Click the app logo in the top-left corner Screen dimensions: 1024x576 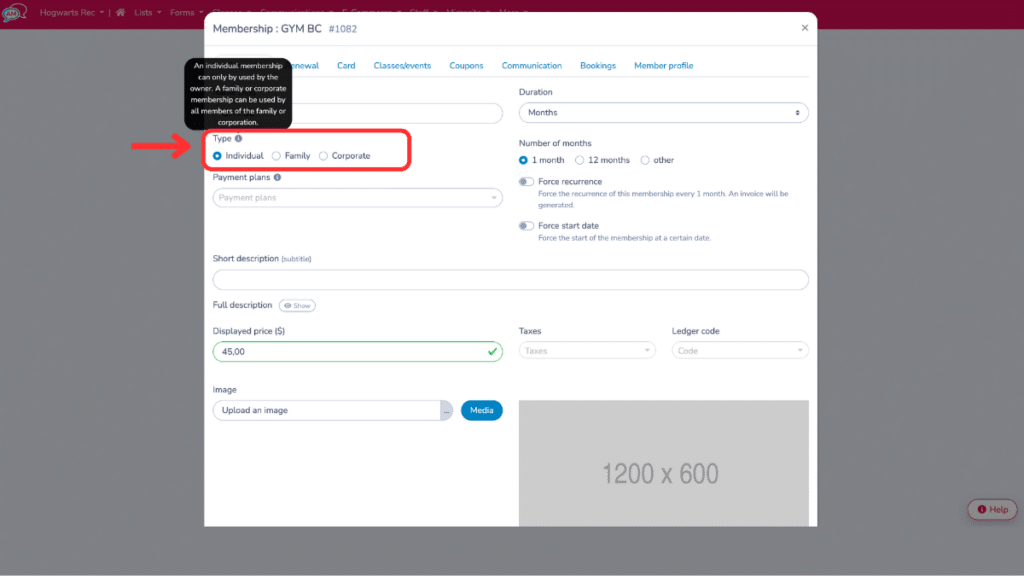pyautogui.click(x=14, y=12)
